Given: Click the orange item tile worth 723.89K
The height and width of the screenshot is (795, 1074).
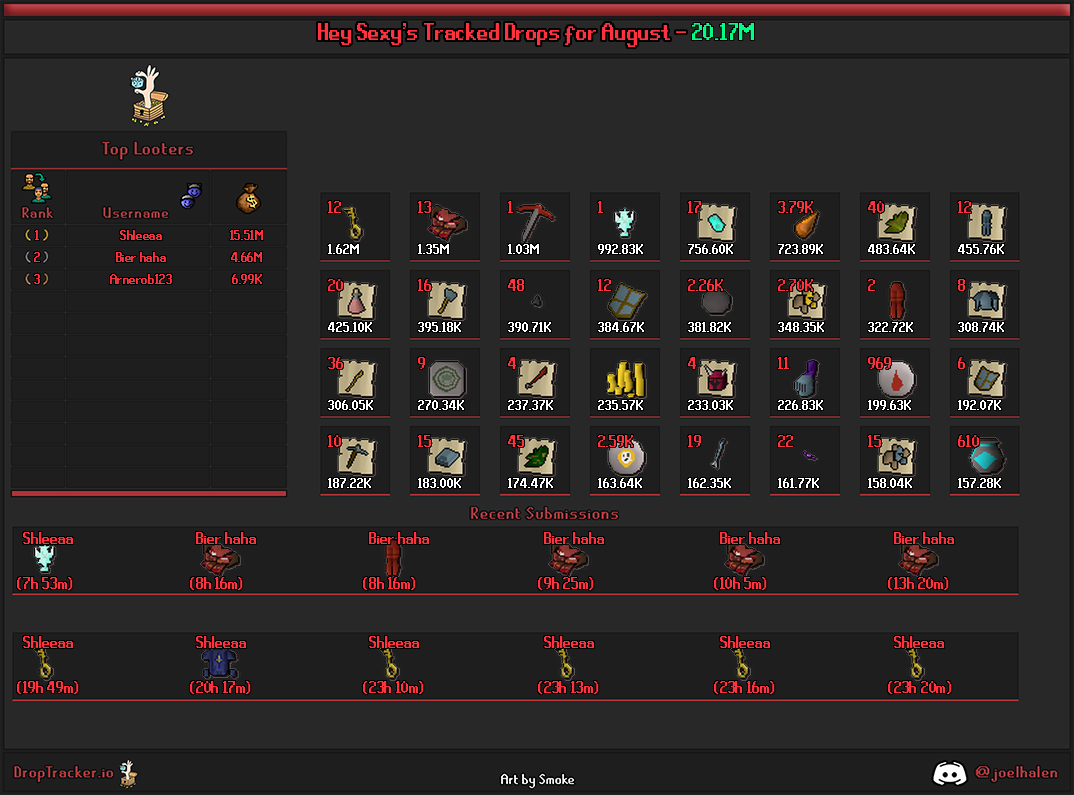Looking at the screenshot, I should click(805, 227).
